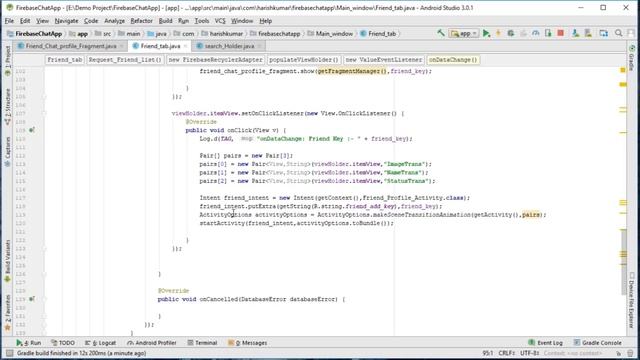This screenshot has width=640, height=360.
Task: Open the Refactor menu
Action: (x=141, y=21)
